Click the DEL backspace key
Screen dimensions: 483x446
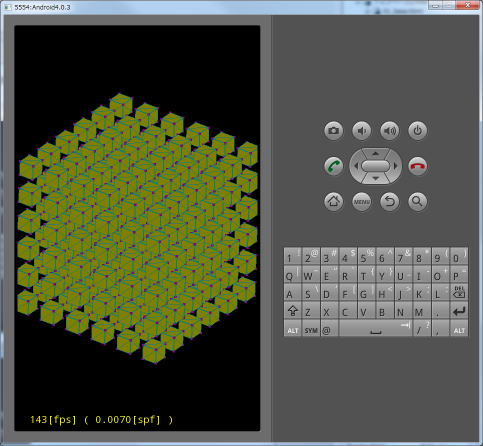coord(459,292)
